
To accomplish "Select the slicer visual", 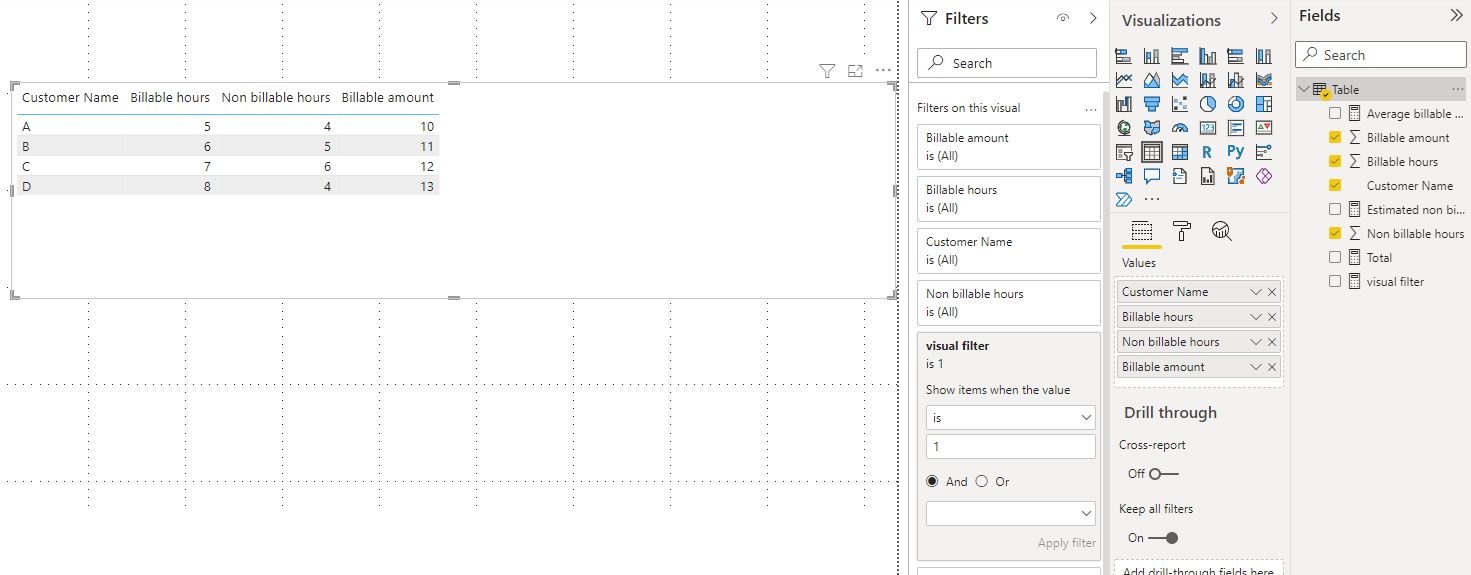I will point(1124,152).
